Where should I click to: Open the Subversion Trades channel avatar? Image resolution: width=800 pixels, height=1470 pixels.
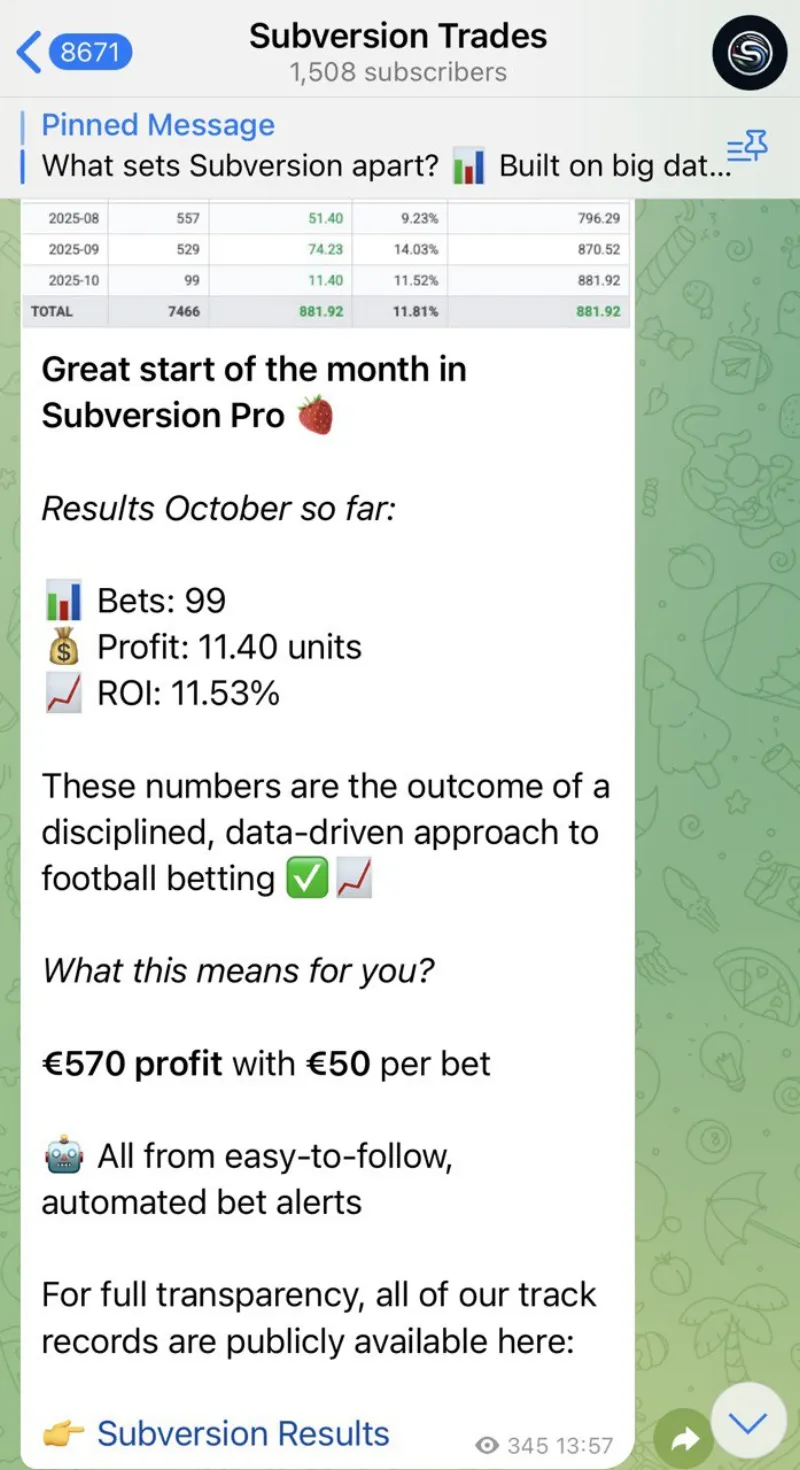(x=749, y=53)
